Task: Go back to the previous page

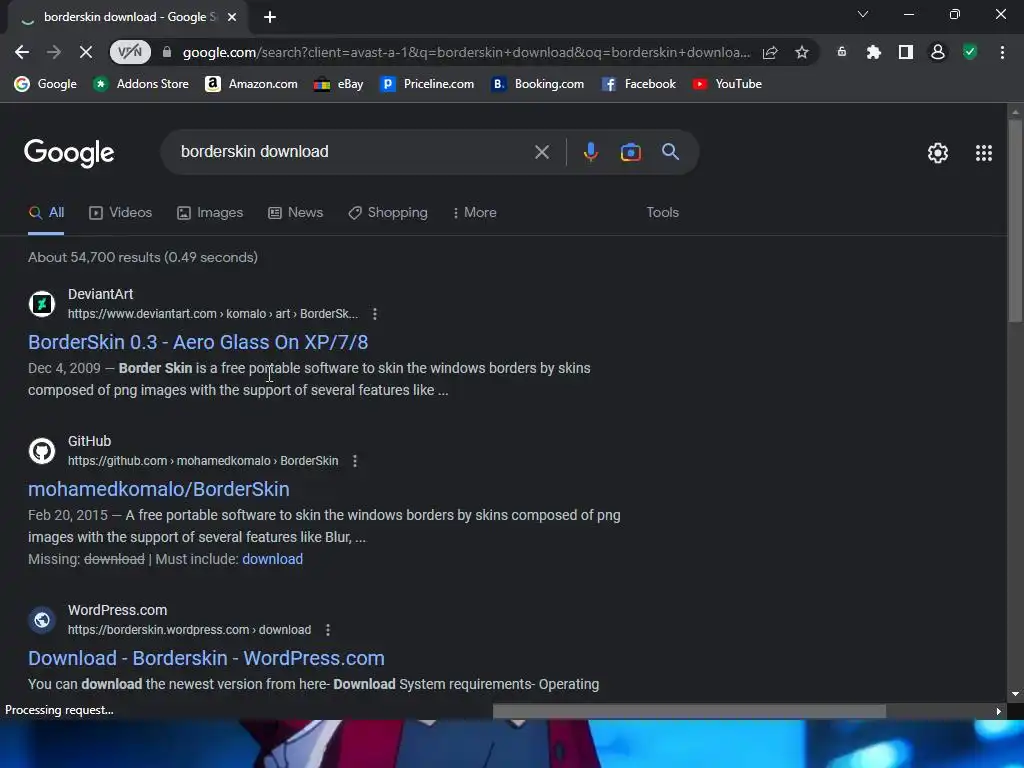Action: (x=22, y=52)
